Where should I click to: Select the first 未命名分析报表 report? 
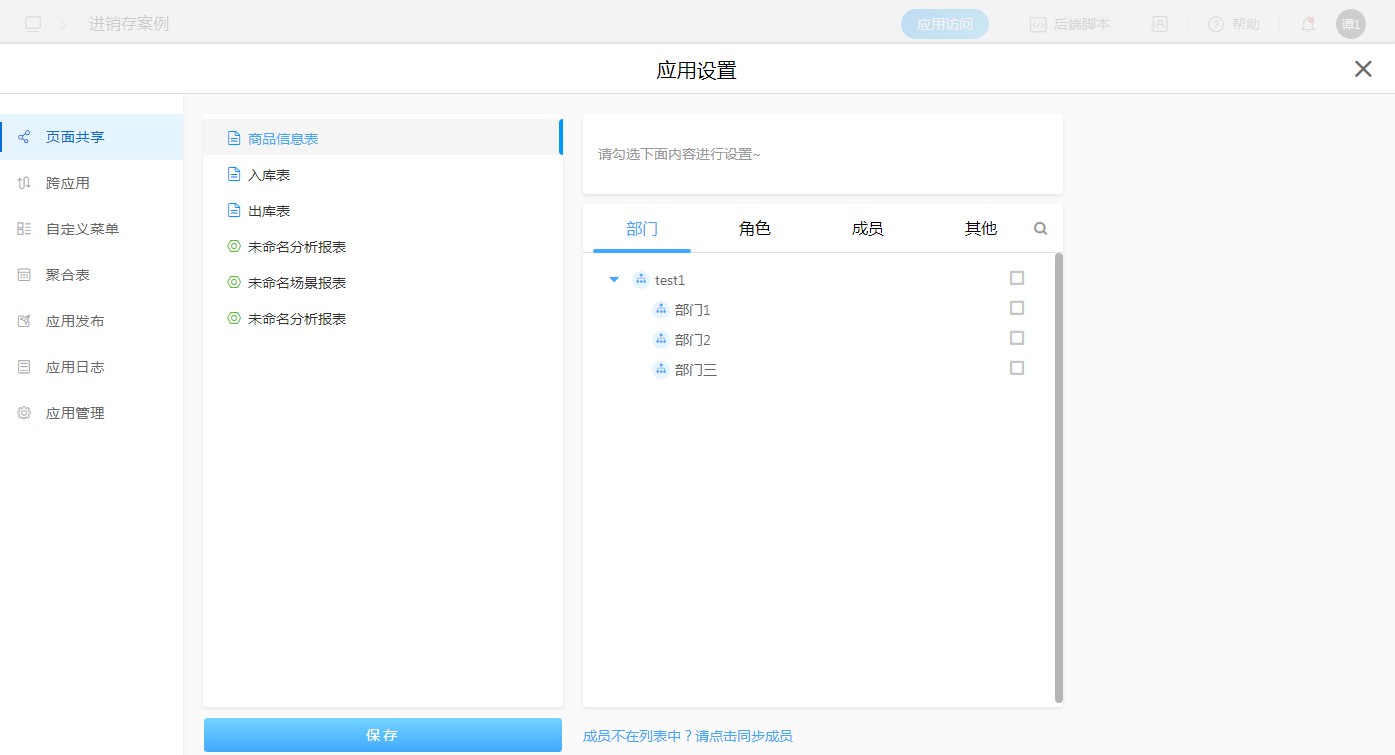click(x=296, y=247)
